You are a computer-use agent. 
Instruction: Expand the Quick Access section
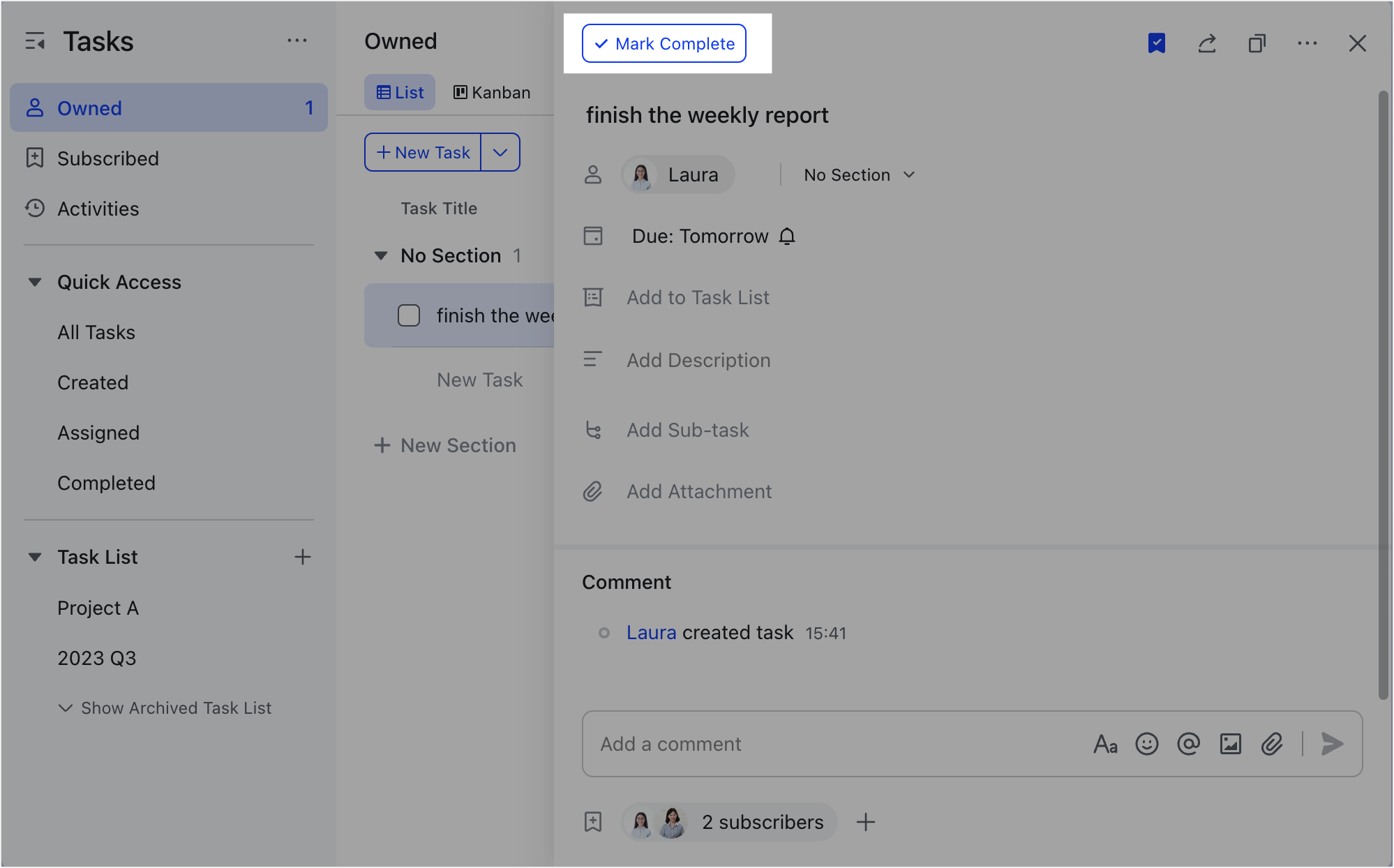[35, 282]
